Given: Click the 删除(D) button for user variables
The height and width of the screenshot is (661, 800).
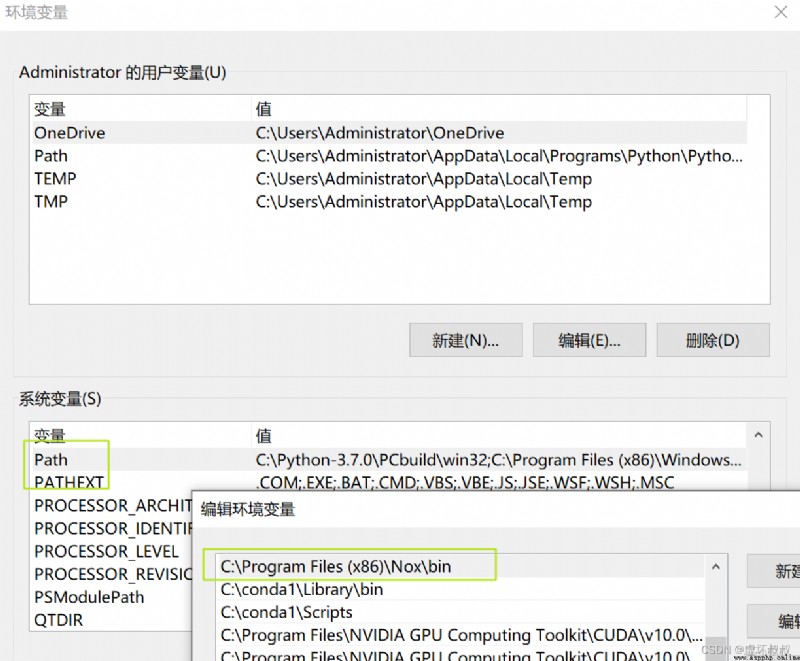Looking at the screenshot, I should [x=713, y=340].
